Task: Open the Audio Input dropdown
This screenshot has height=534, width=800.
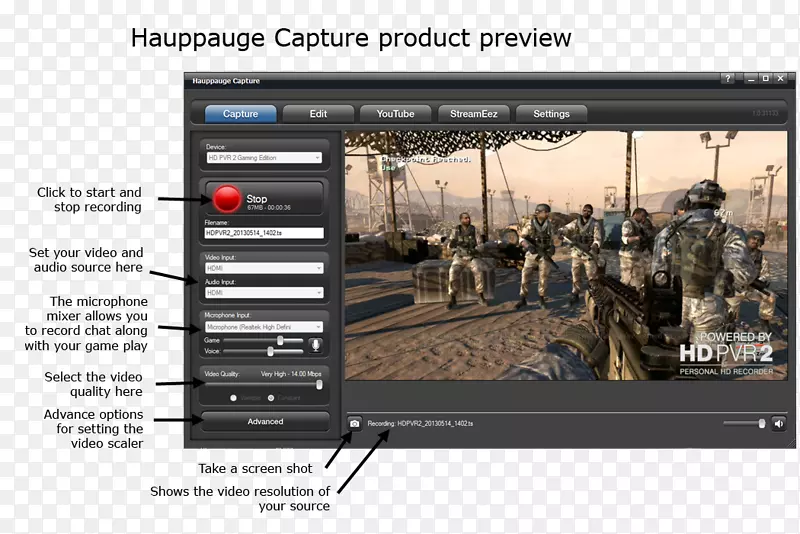Action: [264, 293]
